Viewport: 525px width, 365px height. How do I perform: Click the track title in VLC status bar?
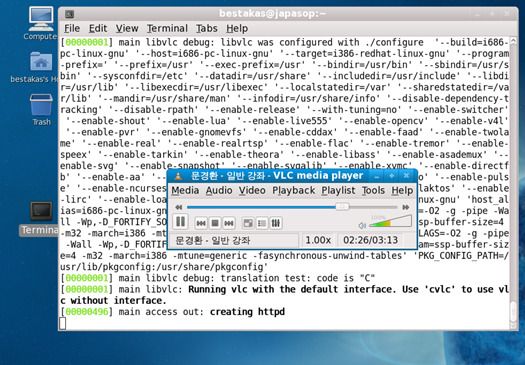(x=213, y=240)
